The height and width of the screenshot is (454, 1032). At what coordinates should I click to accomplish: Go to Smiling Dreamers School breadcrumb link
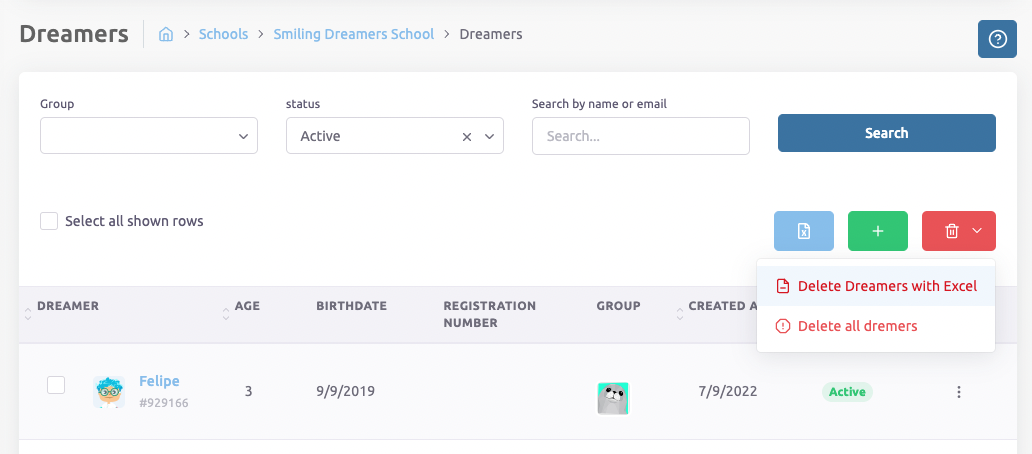point(354,34)
